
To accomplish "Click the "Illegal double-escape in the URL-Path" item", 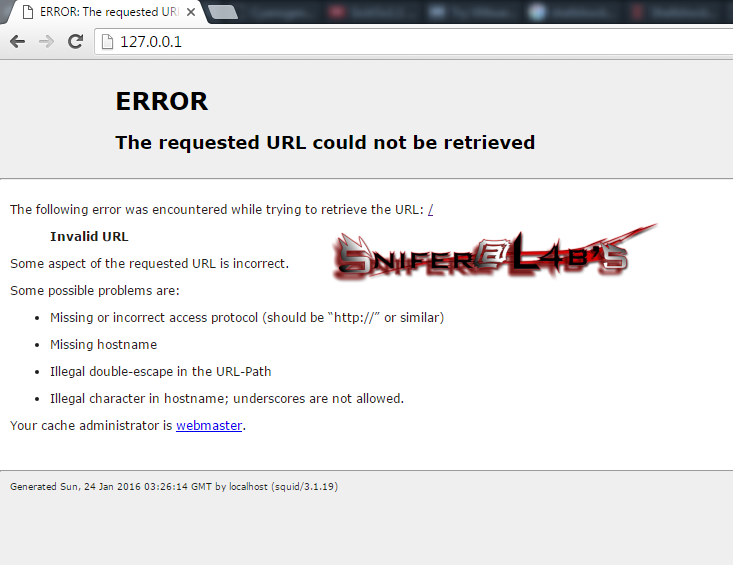I will 160,372.
